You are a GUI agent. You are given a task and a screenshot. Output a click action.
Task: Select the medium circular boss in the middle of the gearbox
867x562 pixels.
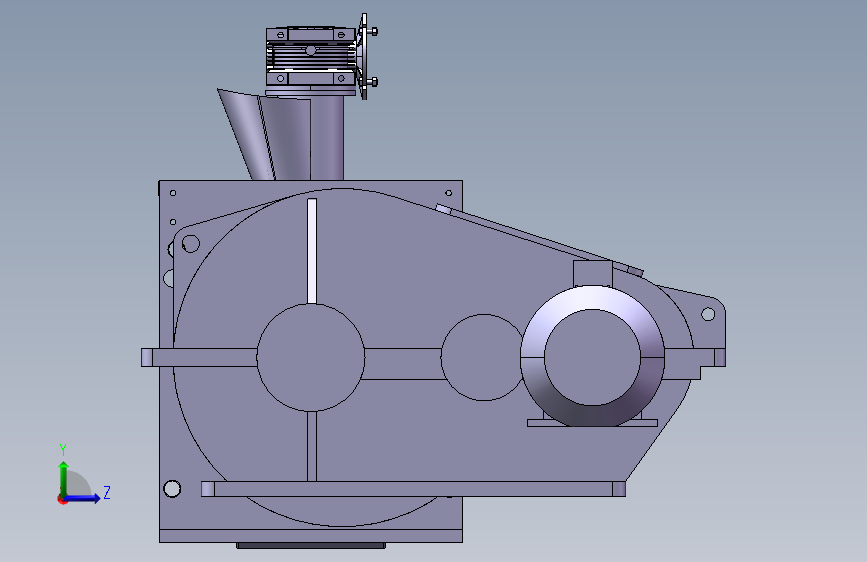(x=482, y=357)
